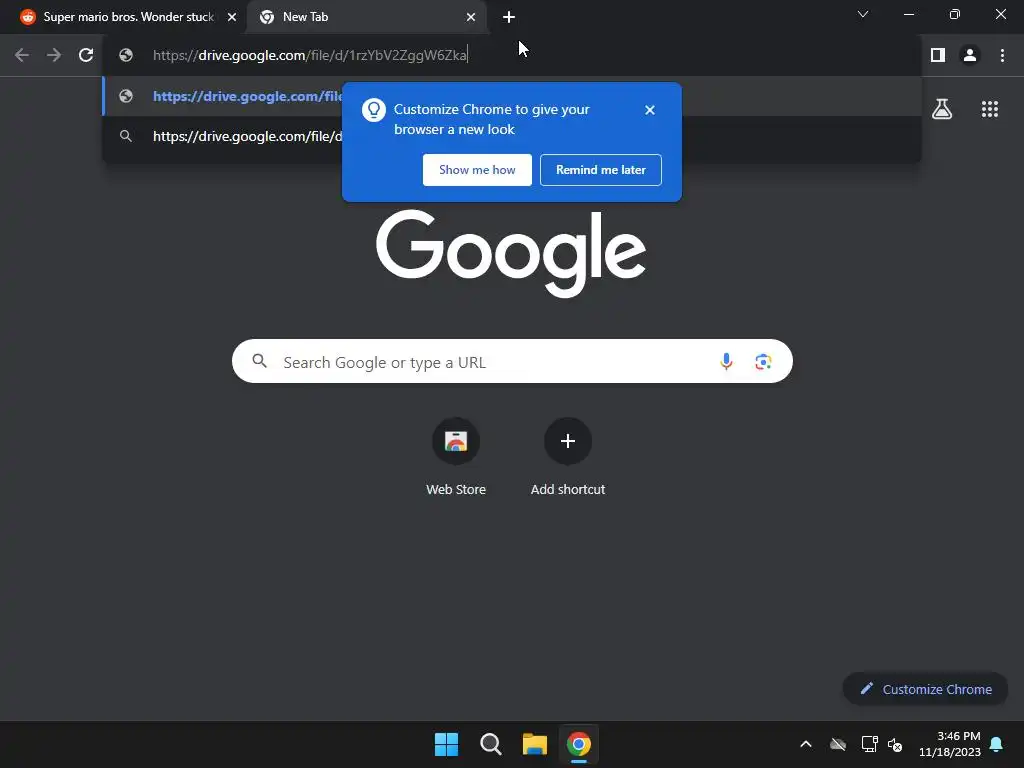Open the Windows Start menu
Image resolution: width=1024 pixels, height=768 pixels.
point(447,744)
